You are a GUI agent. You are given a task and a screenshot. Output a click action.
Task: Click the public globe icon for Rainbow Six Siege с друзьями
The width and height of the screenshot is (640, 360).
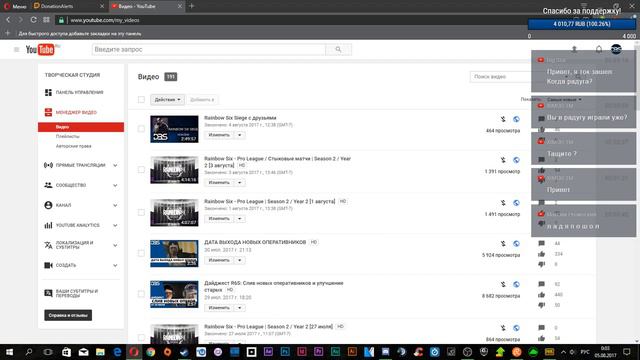(x=516, y=119)
